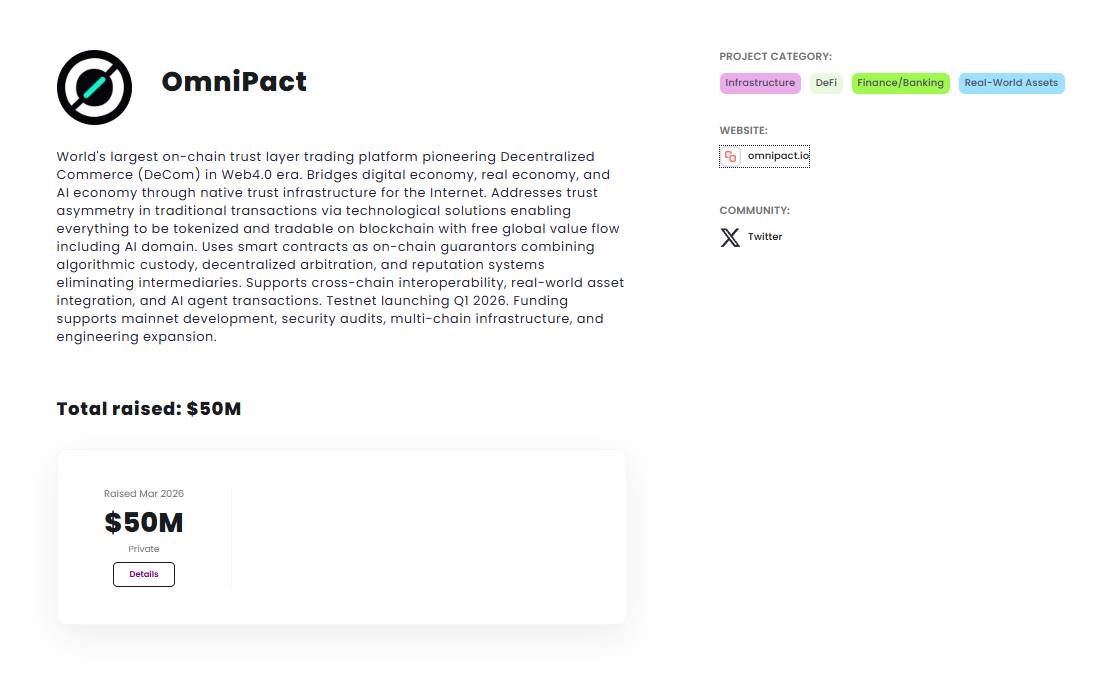Click the PROJECT CATEGORY section label
1116x690 pixels.
coord(775,57)
